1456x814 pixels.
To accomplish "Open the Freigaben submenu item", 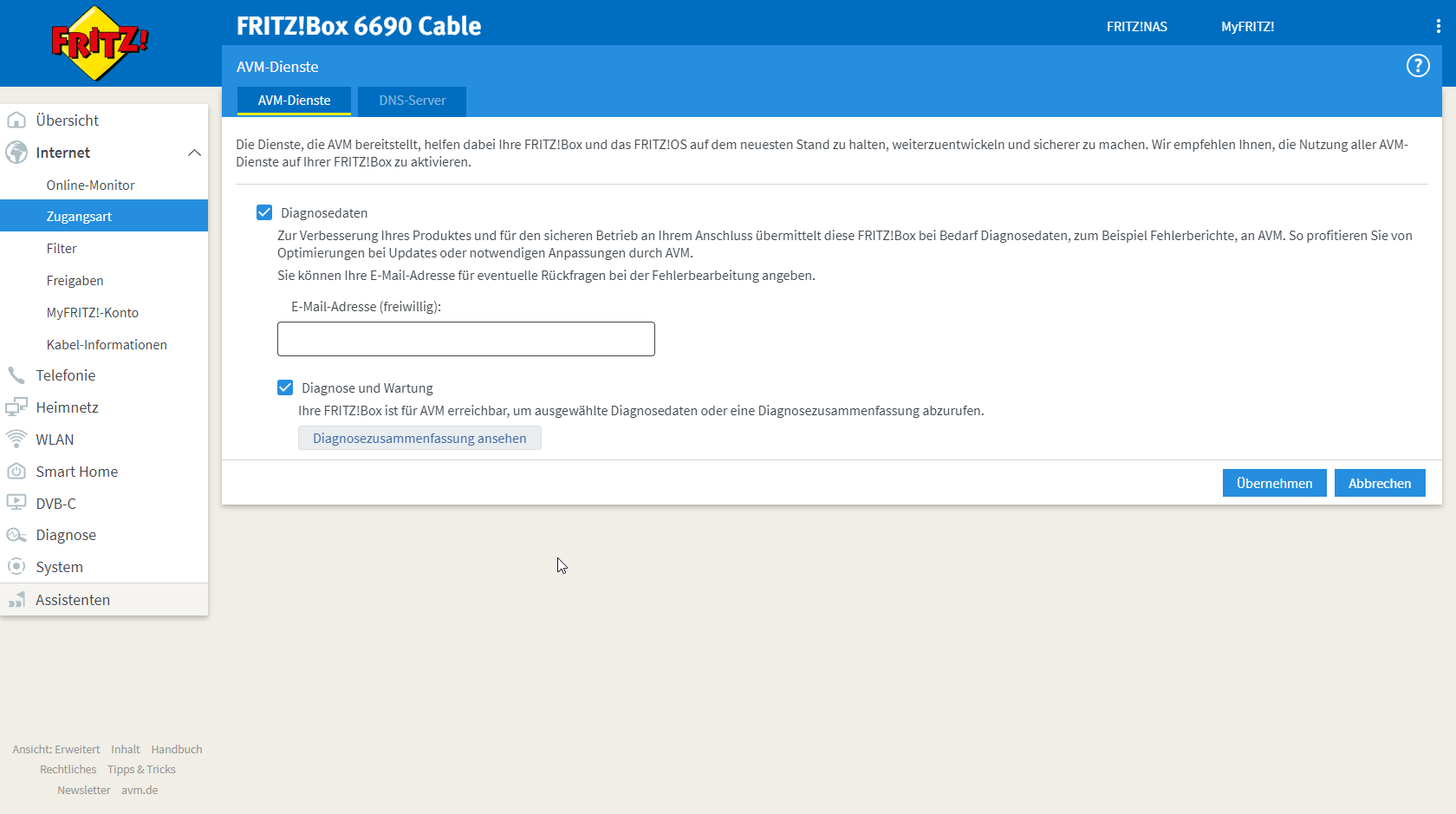I will coord(75,280).
